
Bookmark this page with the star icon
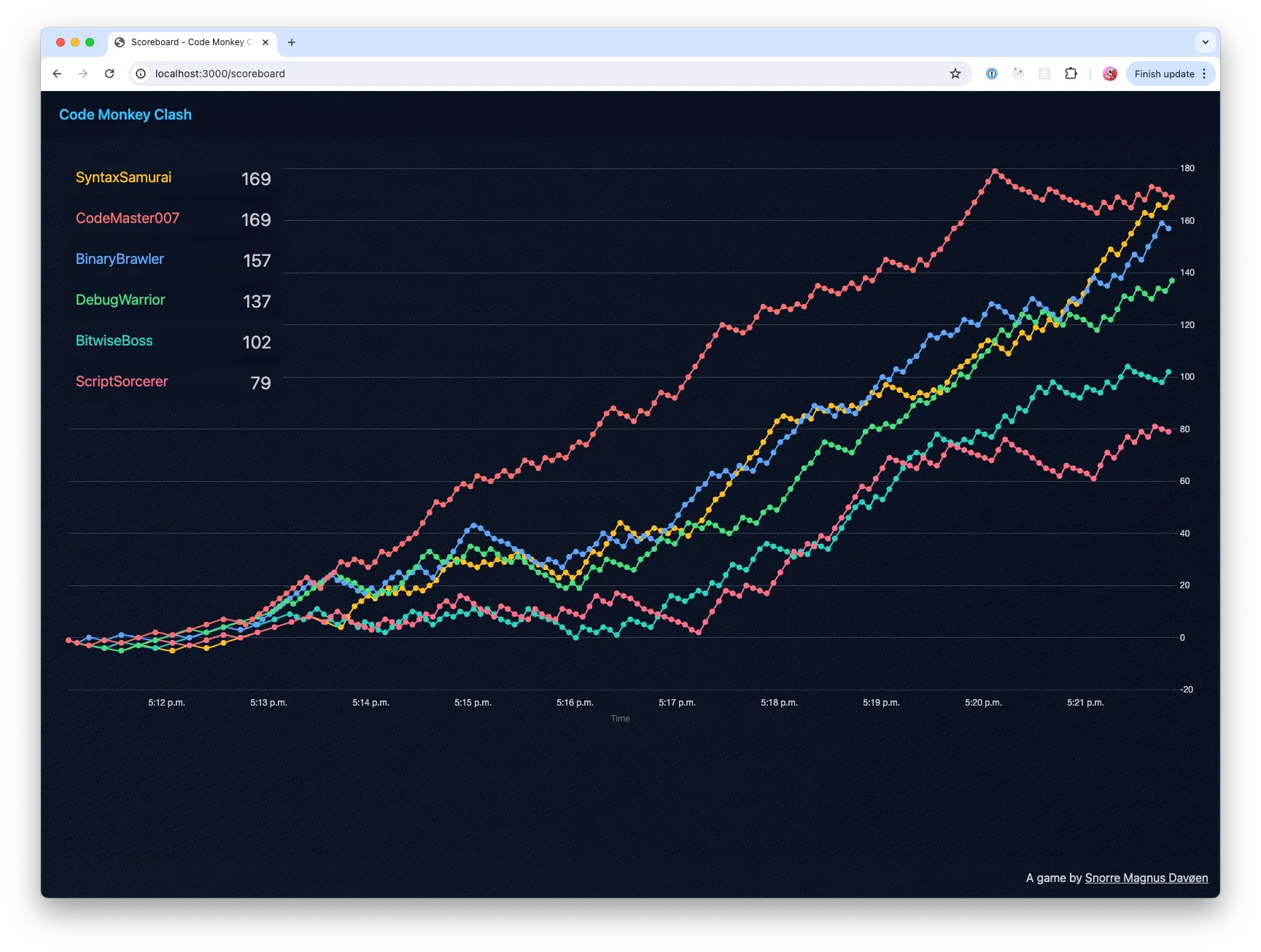click(955, 74)
